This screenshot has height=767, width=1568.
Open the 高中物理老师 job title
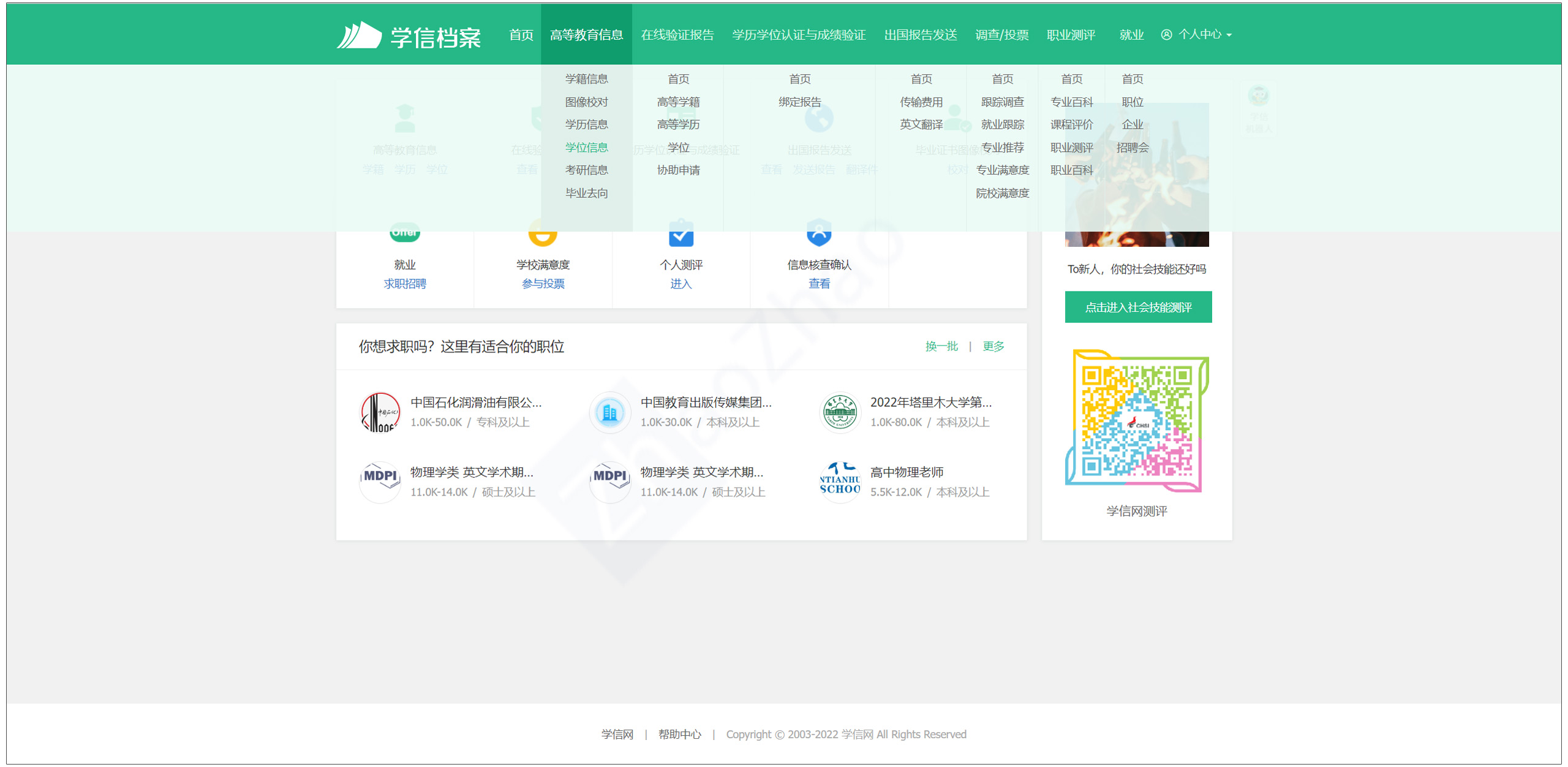907,472
